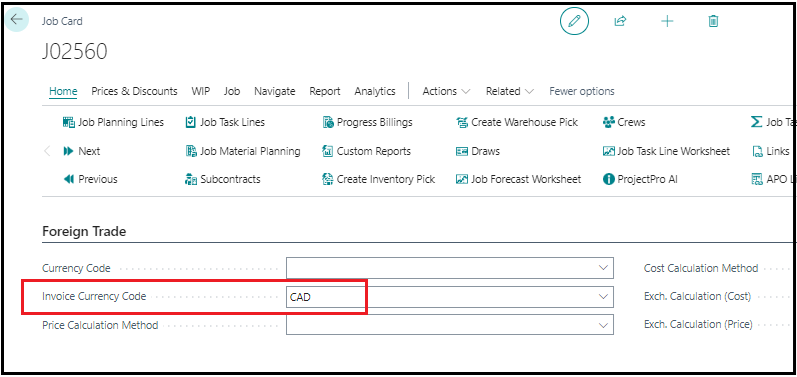Open Job Planning Lines

[x=113, y=122]
